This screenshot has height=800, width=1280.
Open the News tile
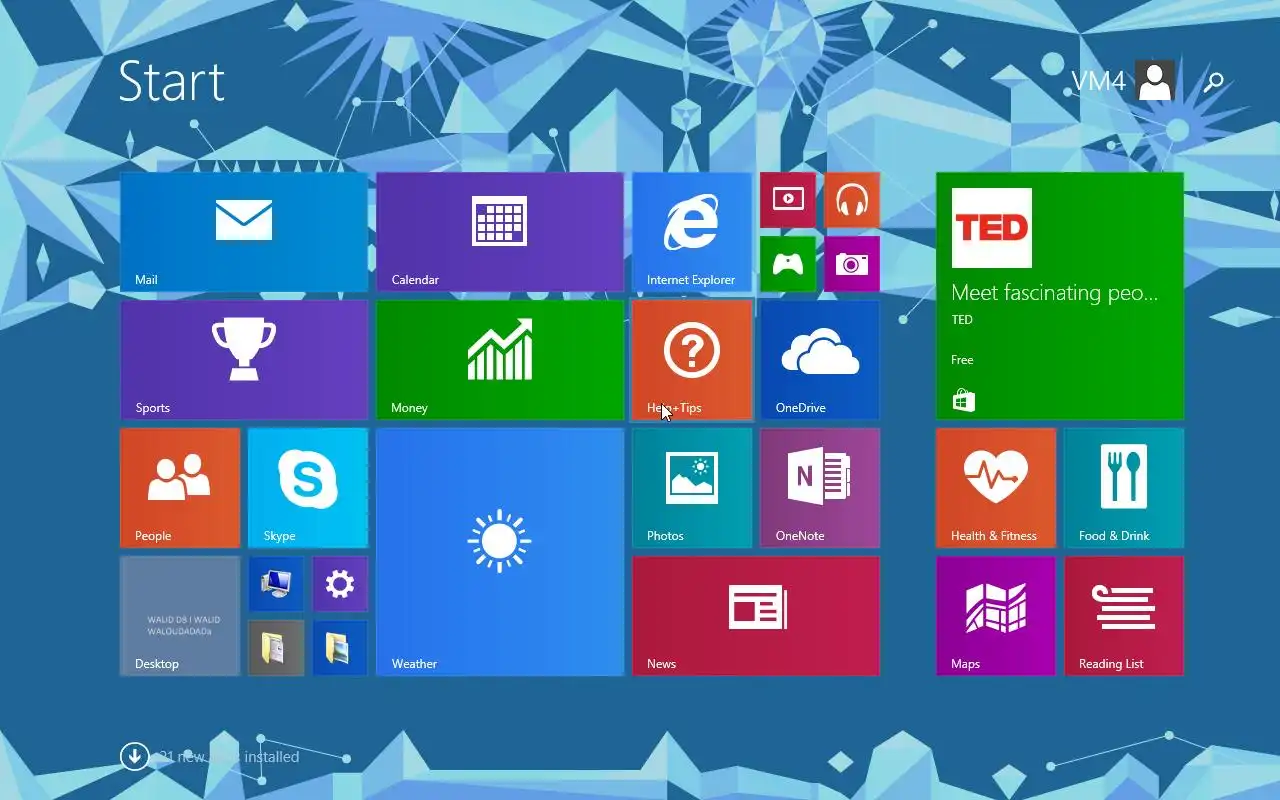pos(756,616)
